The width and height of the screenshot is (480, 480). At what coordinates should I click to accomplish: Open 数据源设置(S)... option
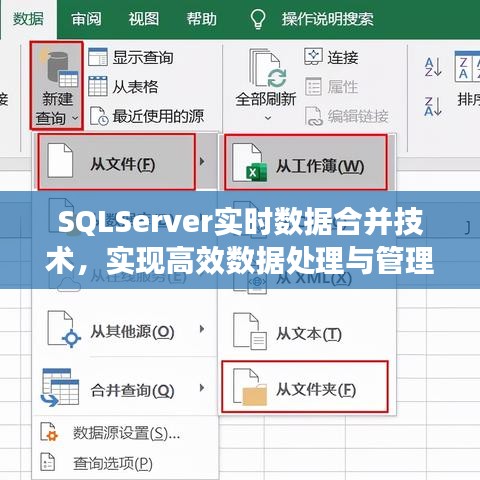[x=127, y=433]
